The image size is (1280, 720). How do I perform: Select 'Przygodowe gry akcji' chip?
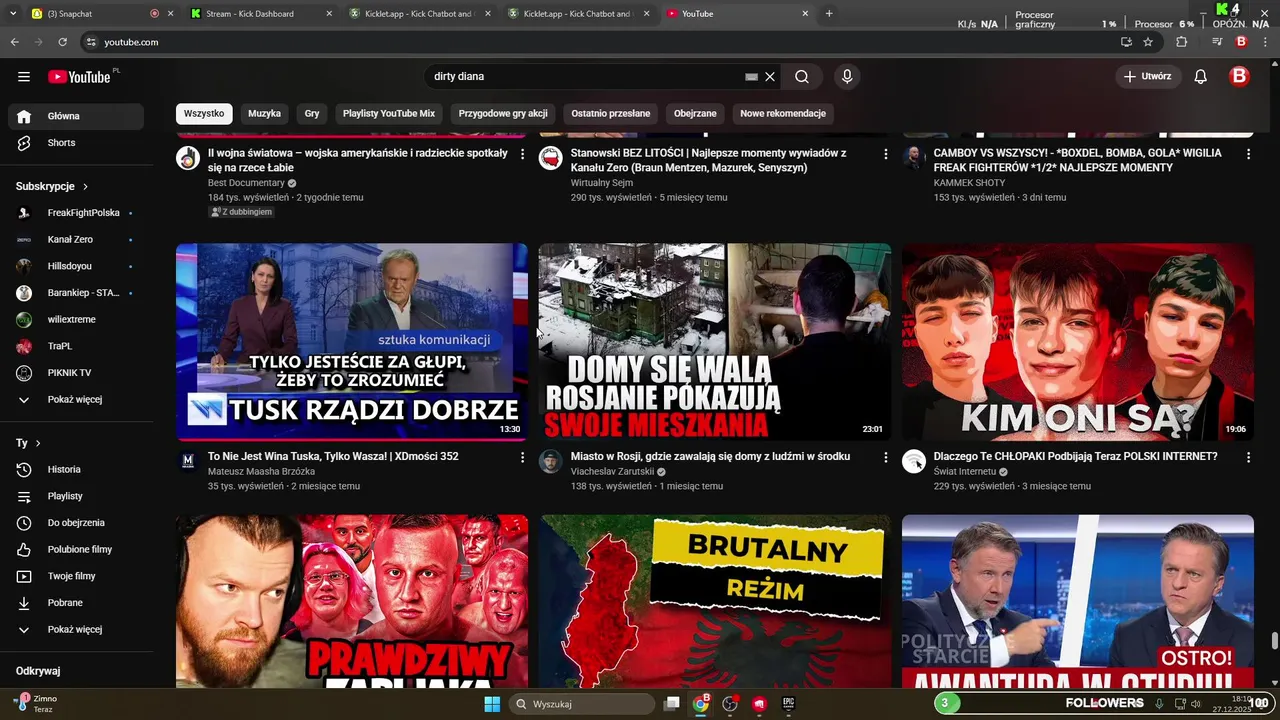(503, 114)
